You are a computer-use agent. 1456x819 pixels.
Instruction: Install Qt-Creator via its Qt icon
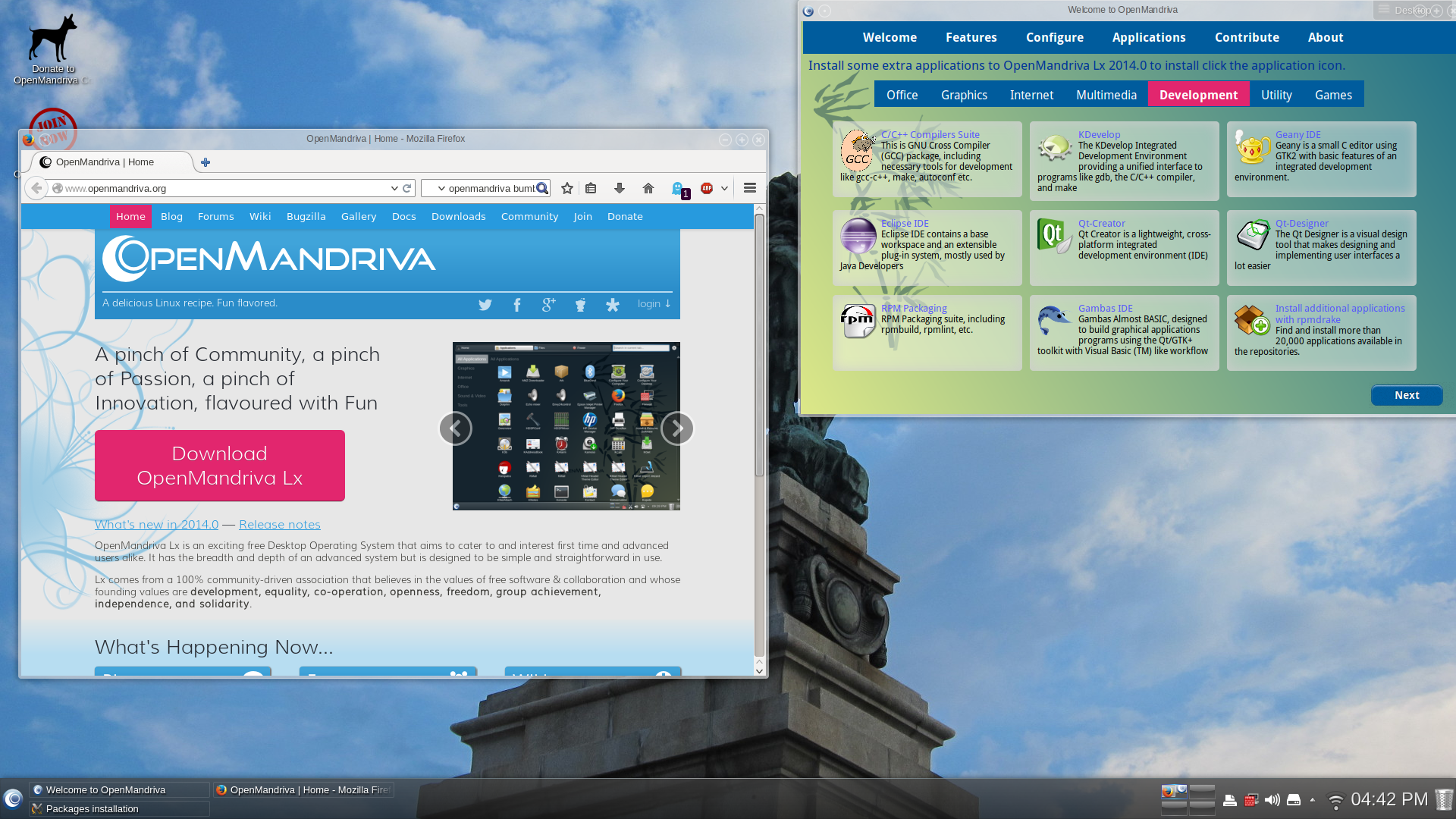(1055, 236)
